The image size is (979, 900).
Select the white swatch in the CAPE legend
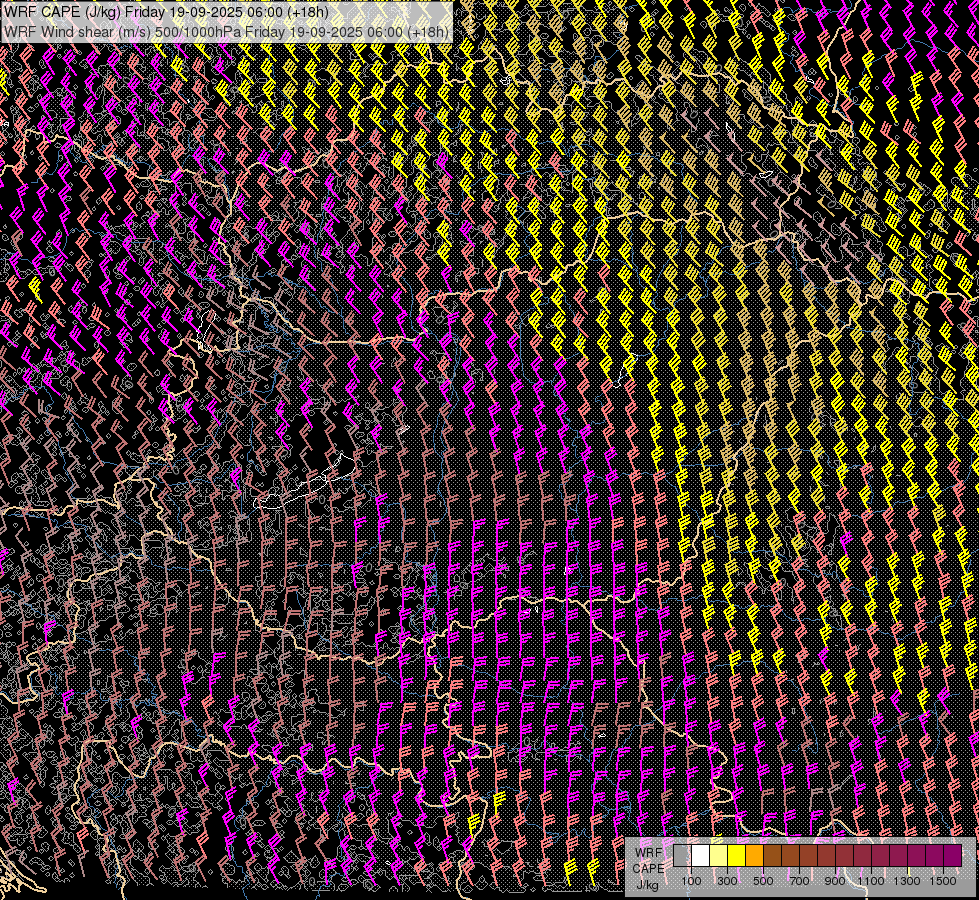700,855
